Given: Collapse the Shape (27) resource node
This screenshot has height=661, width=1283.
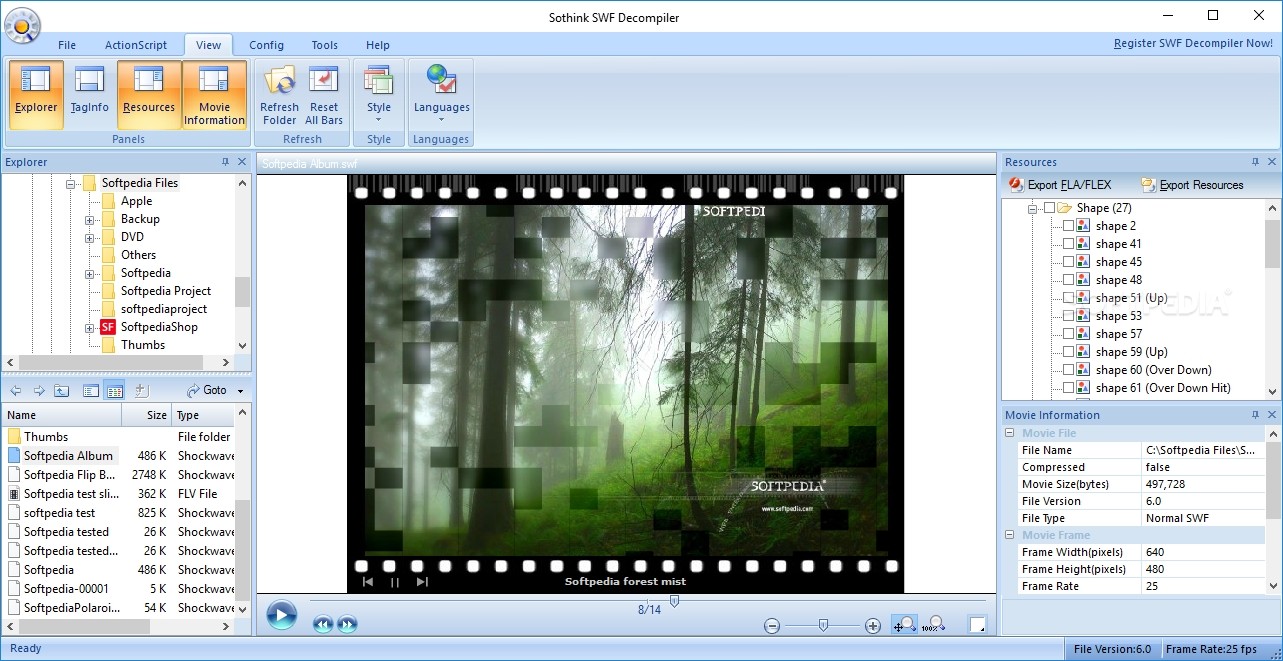Looking at the screenshot, I should (1032, 208).
